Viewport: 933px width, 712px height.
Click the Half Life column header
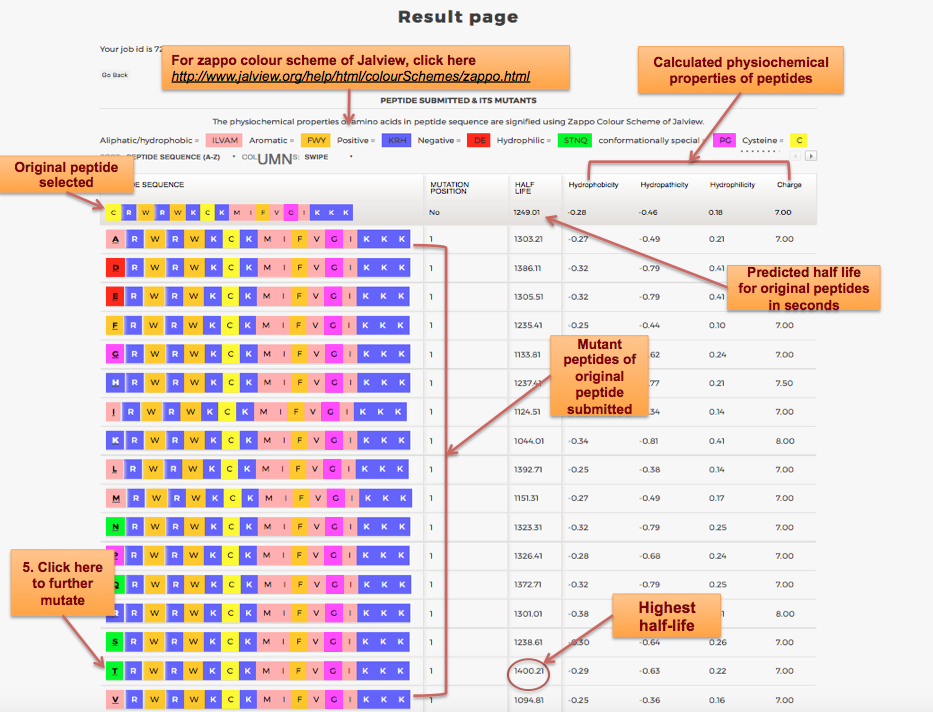pyautogui.click(x=525, y=188)
